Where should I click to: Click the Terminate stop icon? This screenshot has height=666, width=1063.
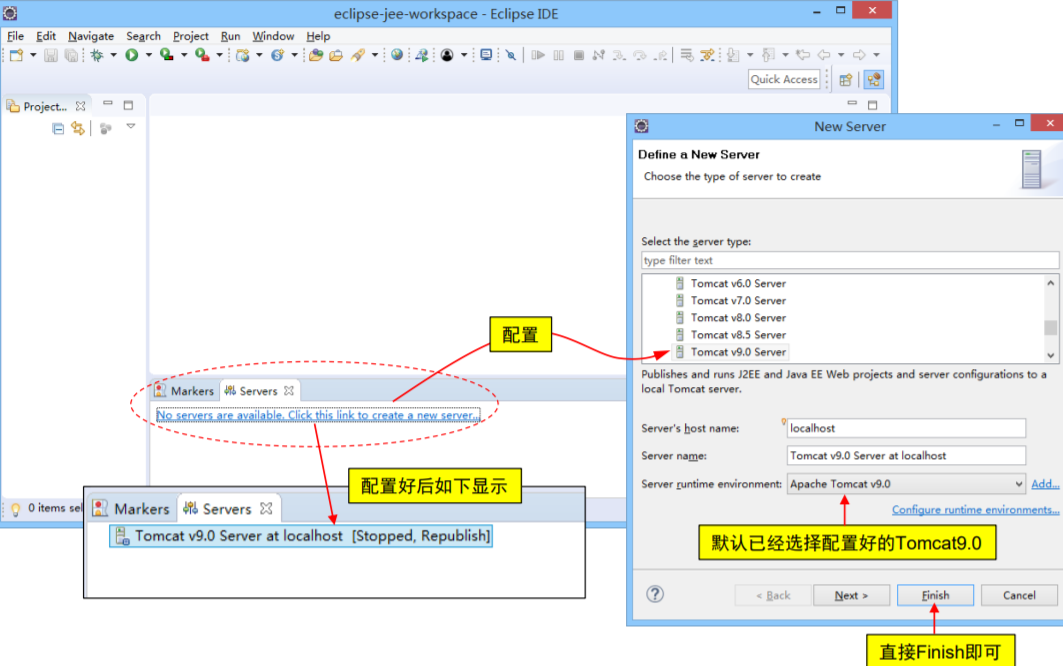[579, 56]
